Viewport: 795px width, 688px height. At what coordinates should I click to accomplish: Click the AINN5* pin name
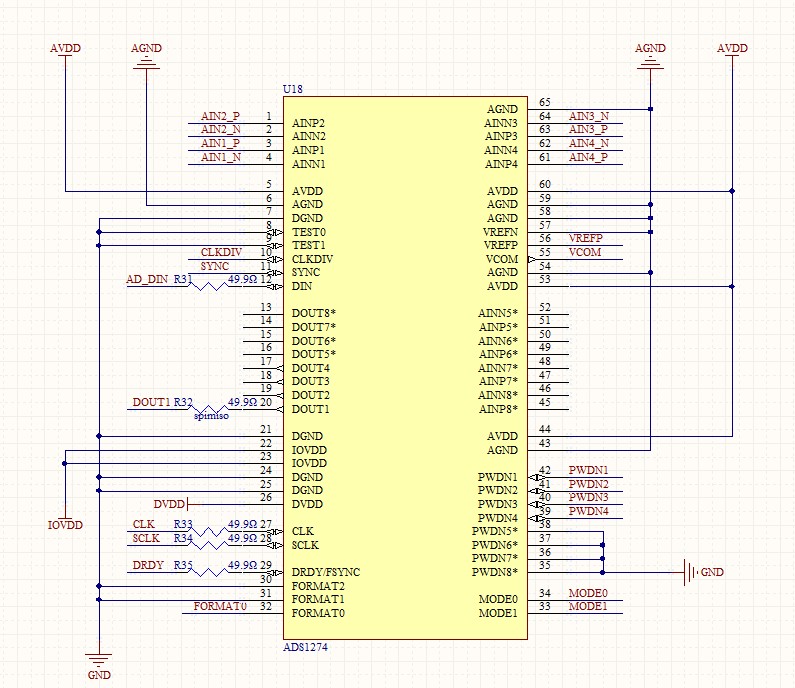498,313
